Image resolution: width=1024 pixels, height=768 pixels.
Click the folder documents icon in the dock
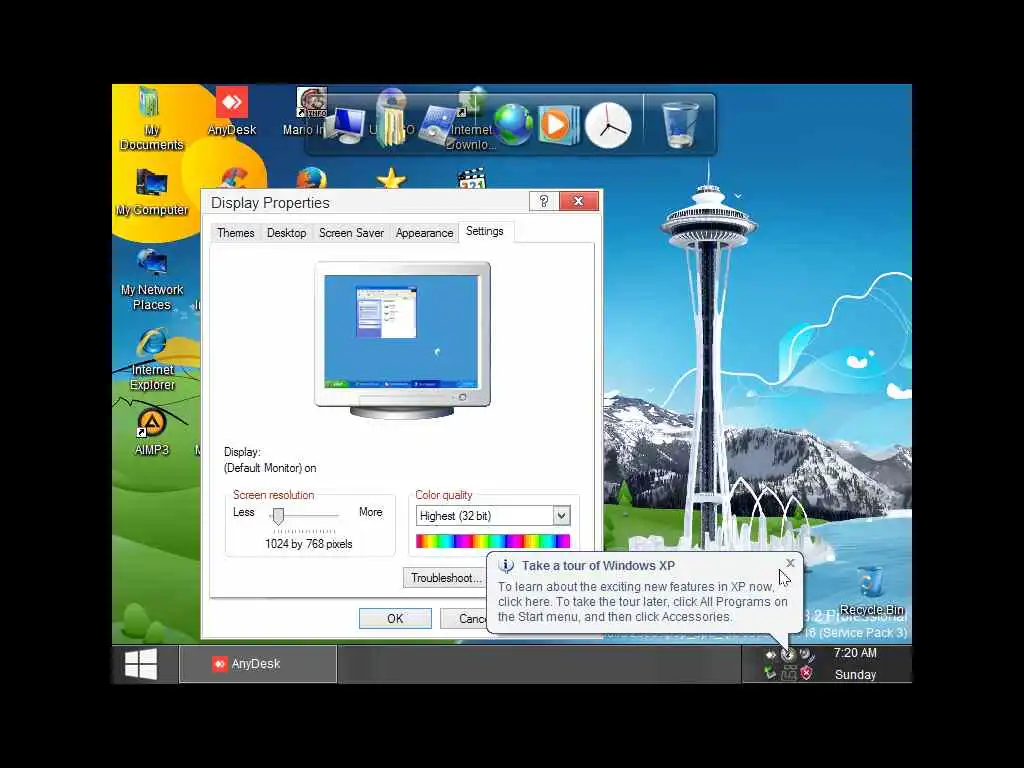pos(391,124)
